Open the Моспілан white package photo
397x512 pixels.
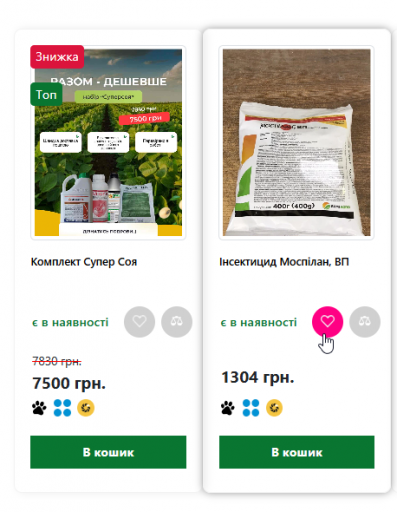tap(297, 143)
